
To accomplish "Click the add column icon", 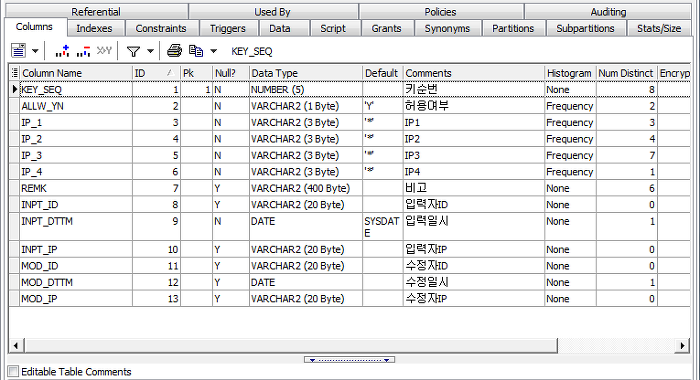I will coord(62,51).
